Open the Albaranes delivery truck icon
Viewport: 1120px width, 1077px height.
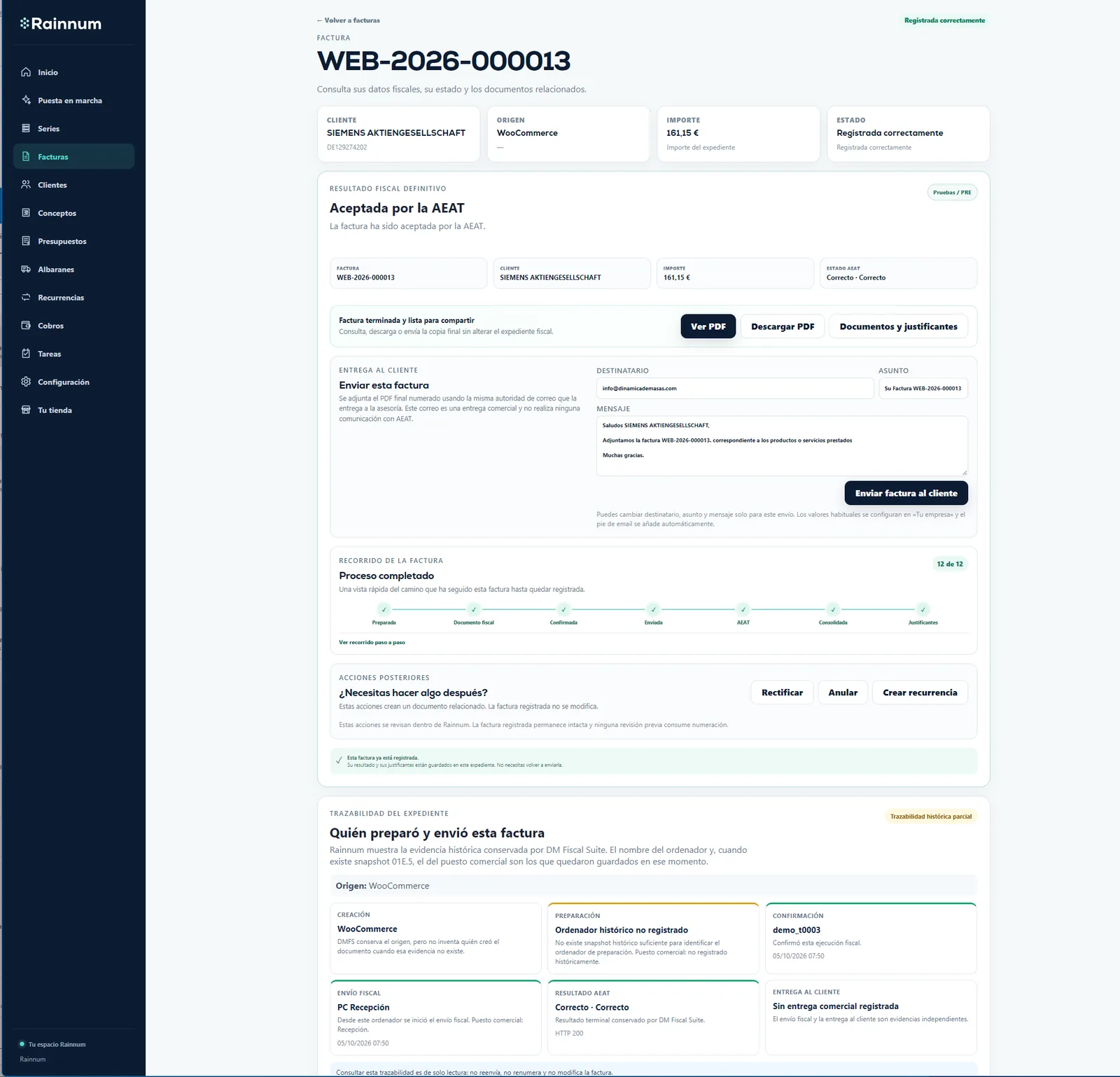click(26, 269)
